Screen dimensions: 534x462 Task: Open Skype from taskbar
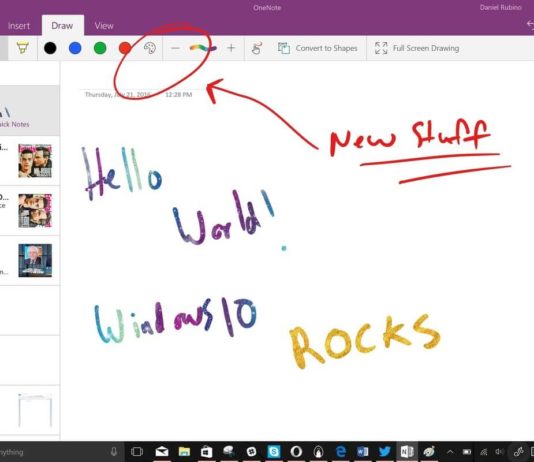pyautogui.click(x=274, y=452)
